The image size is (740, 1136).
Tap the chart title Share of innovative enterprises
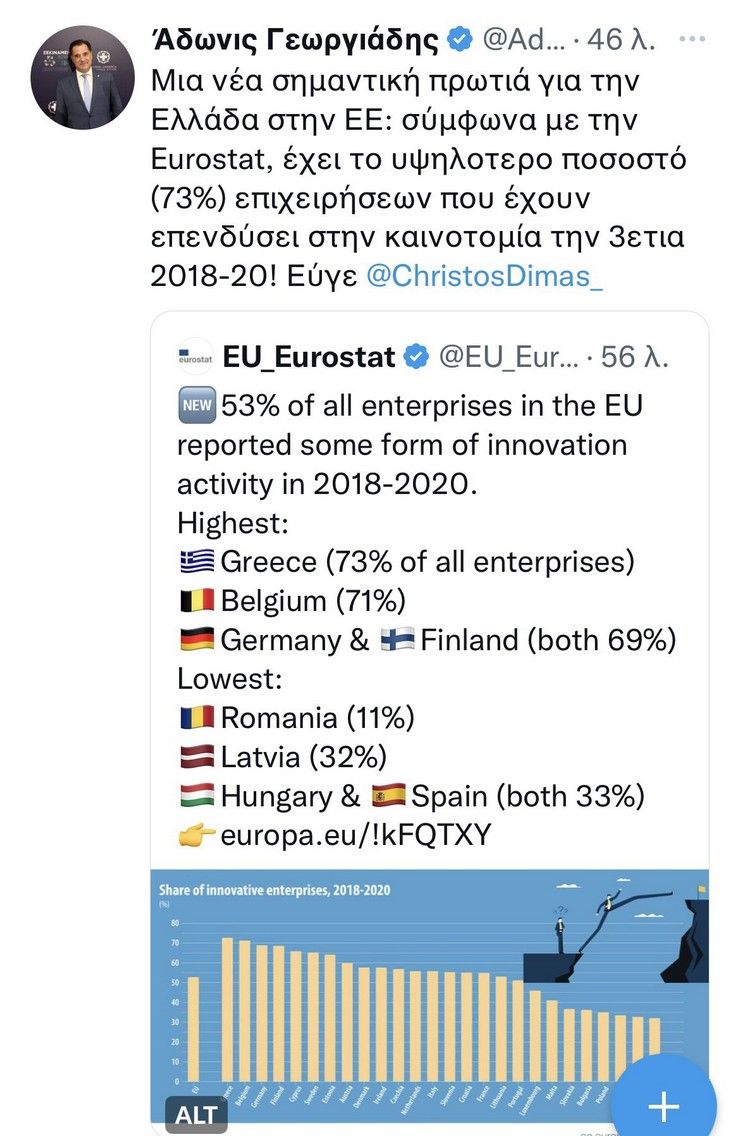tap(275, 890)
